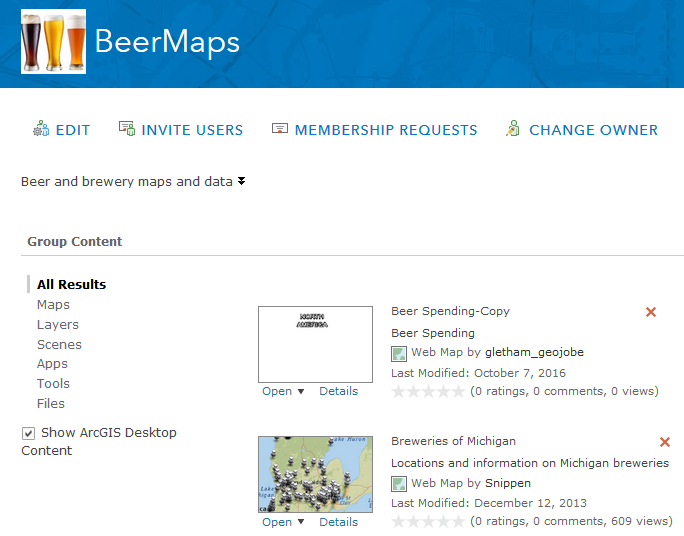Click Web Map icon for Breweries of Michigan
This screenshot has height=536, width=684.
pos(399,484)
